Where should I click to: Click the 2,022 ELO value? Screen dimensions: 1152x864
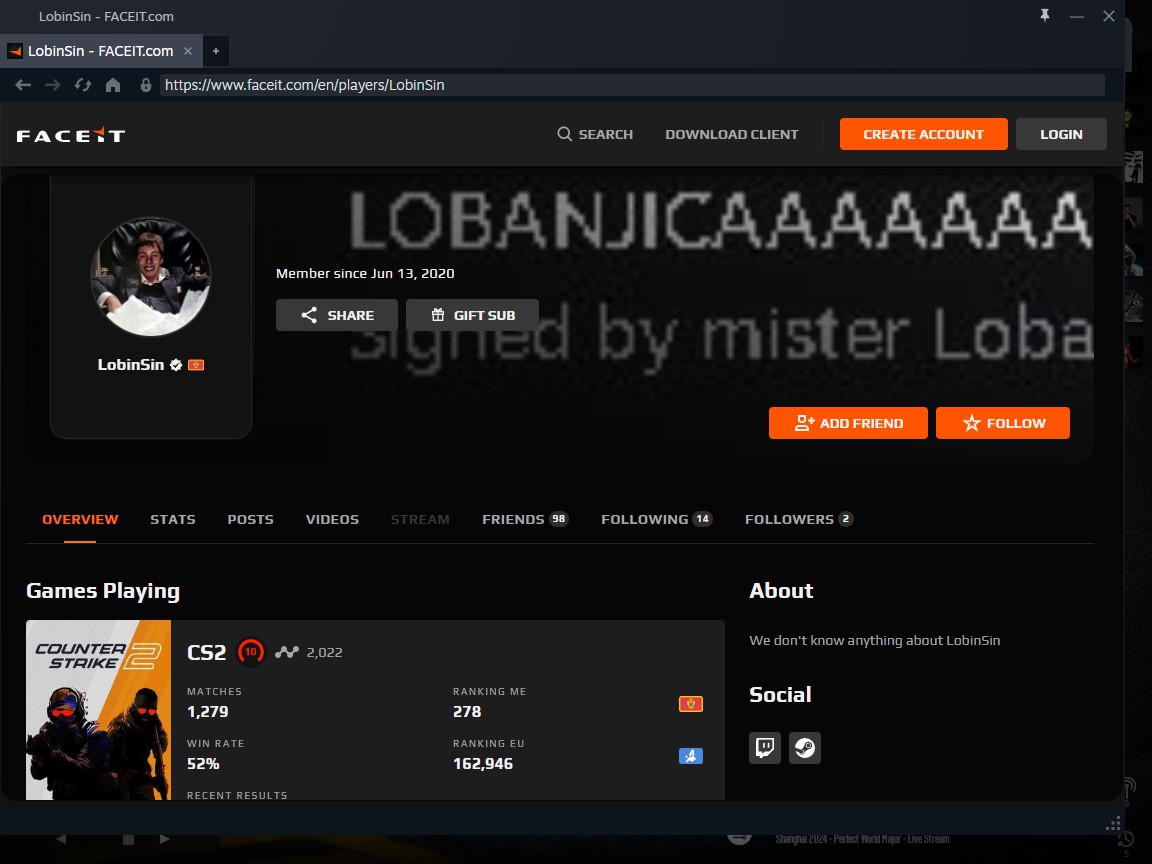click(x=324, y=652)
